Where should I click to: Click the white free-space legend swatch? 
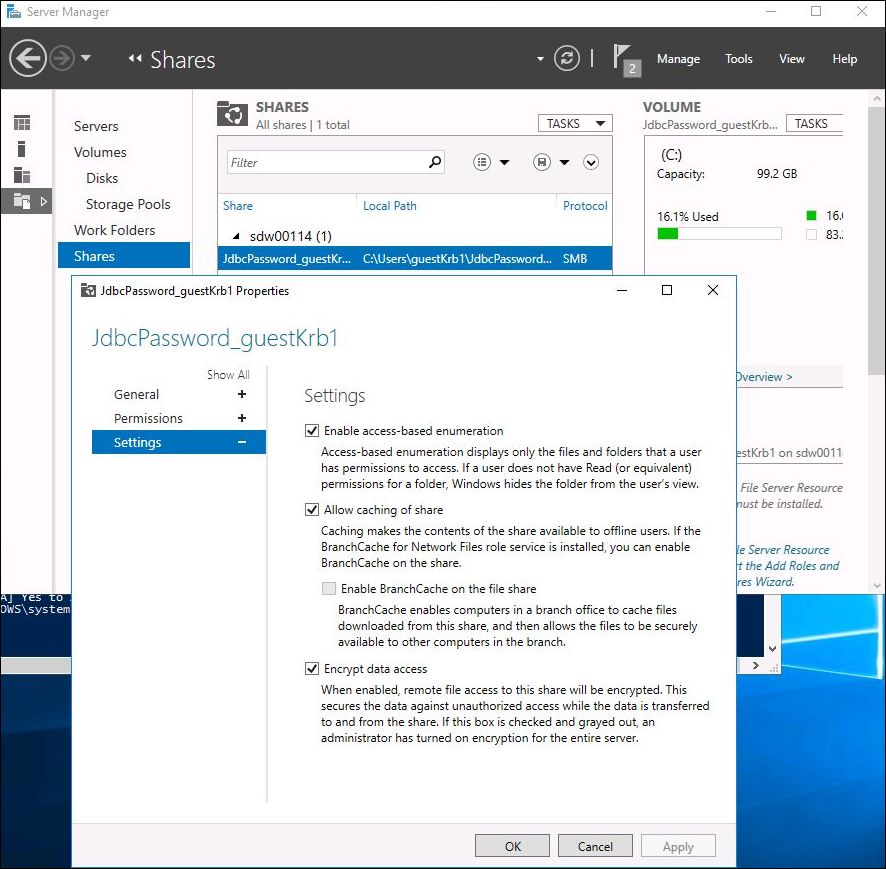(811, 234)
